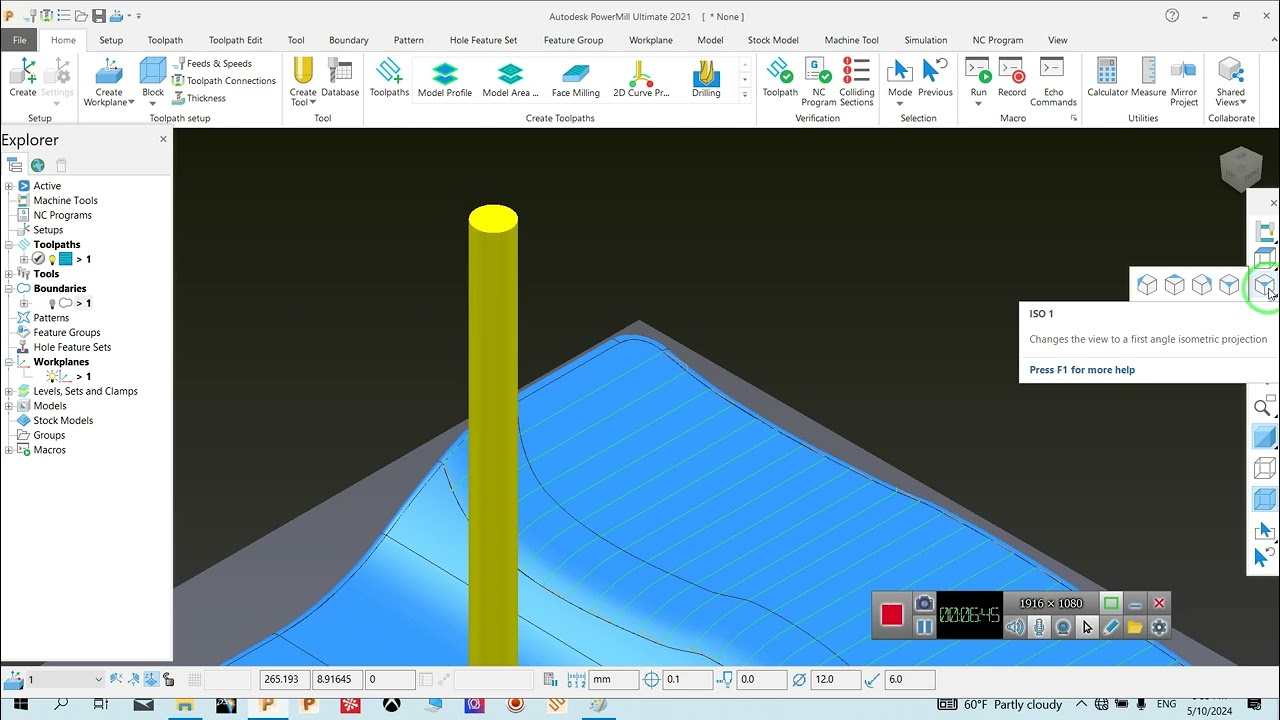This screenshot has height=720, width=1280.
Task: Open the Toolpath ribbon tab
Action: point(165,40)
